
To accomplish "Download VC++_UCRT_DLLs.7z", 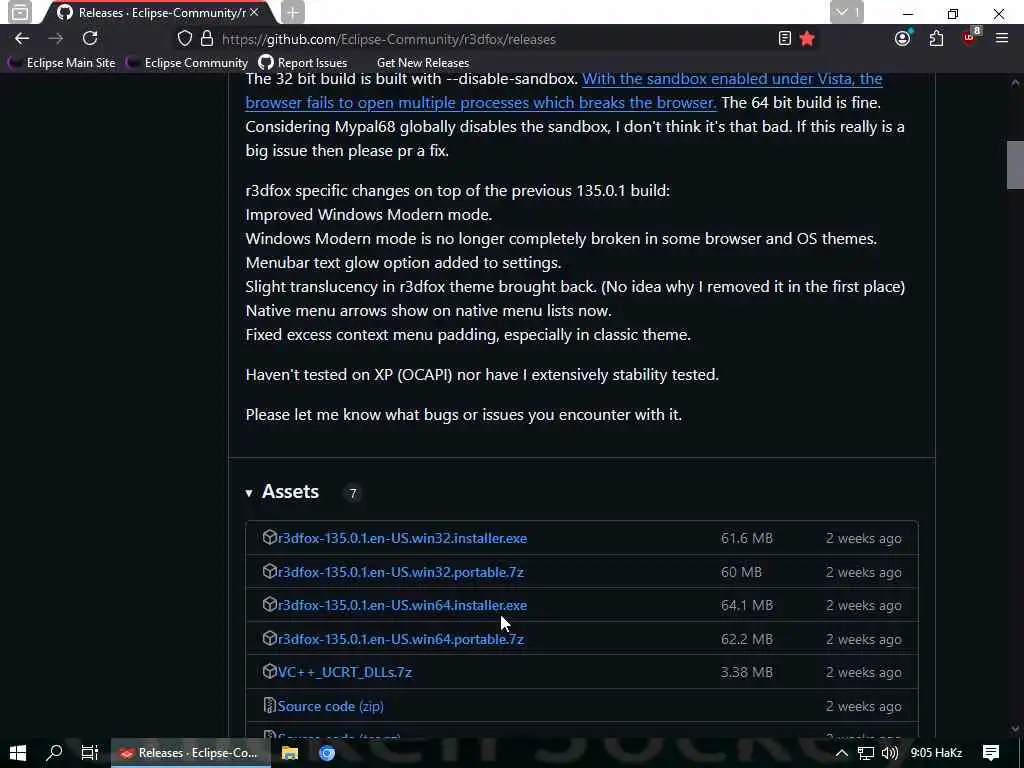I will click(x=345, y=672).
